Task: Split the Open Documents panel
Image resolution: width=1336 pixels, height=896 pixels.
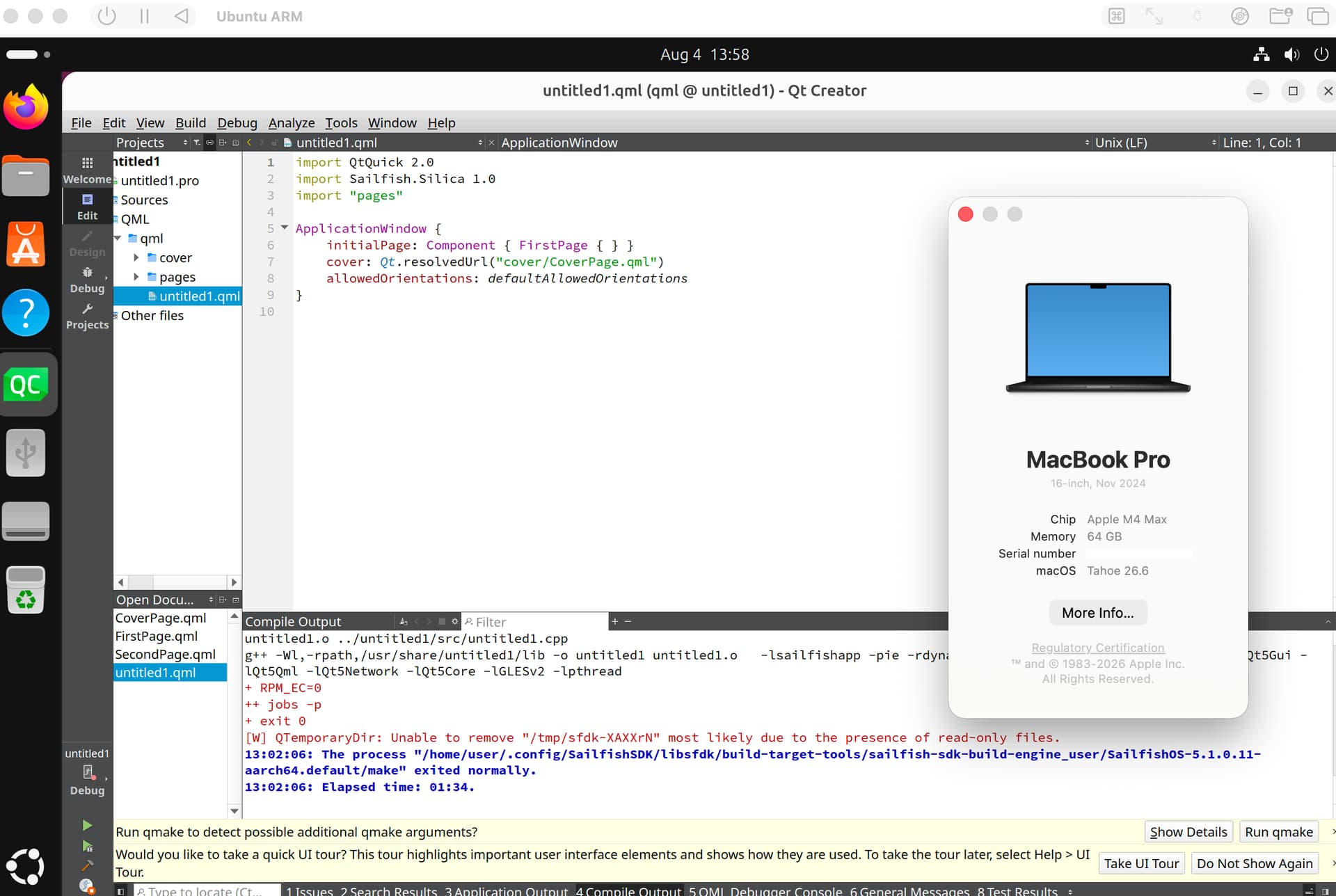Action: [x=223, y=600]
